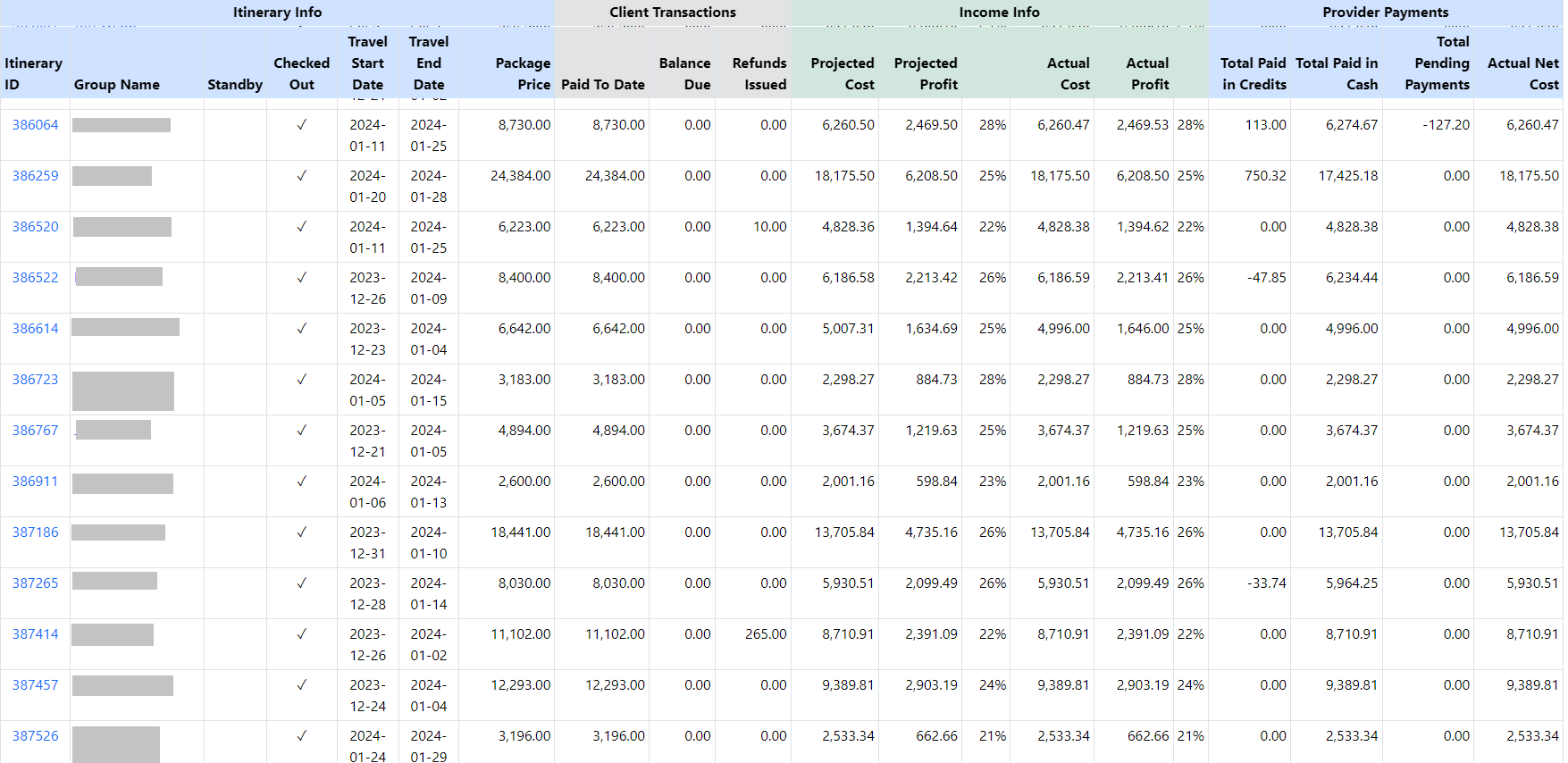Toggle Checked Out checkmark for itinerary 386723
The width and height of the screenshot is (1568, 763).
click(301, 380)
